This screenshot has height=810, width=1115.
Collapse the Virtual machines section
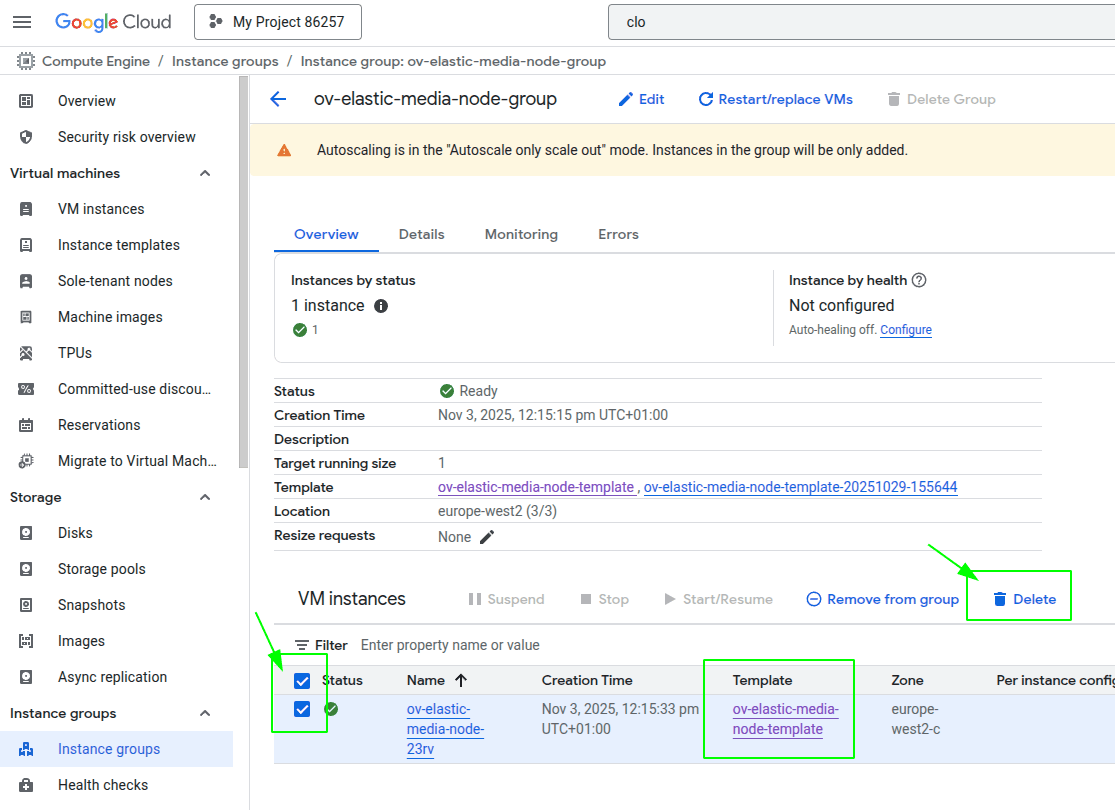pyautogui.click(x=204, y=173)
